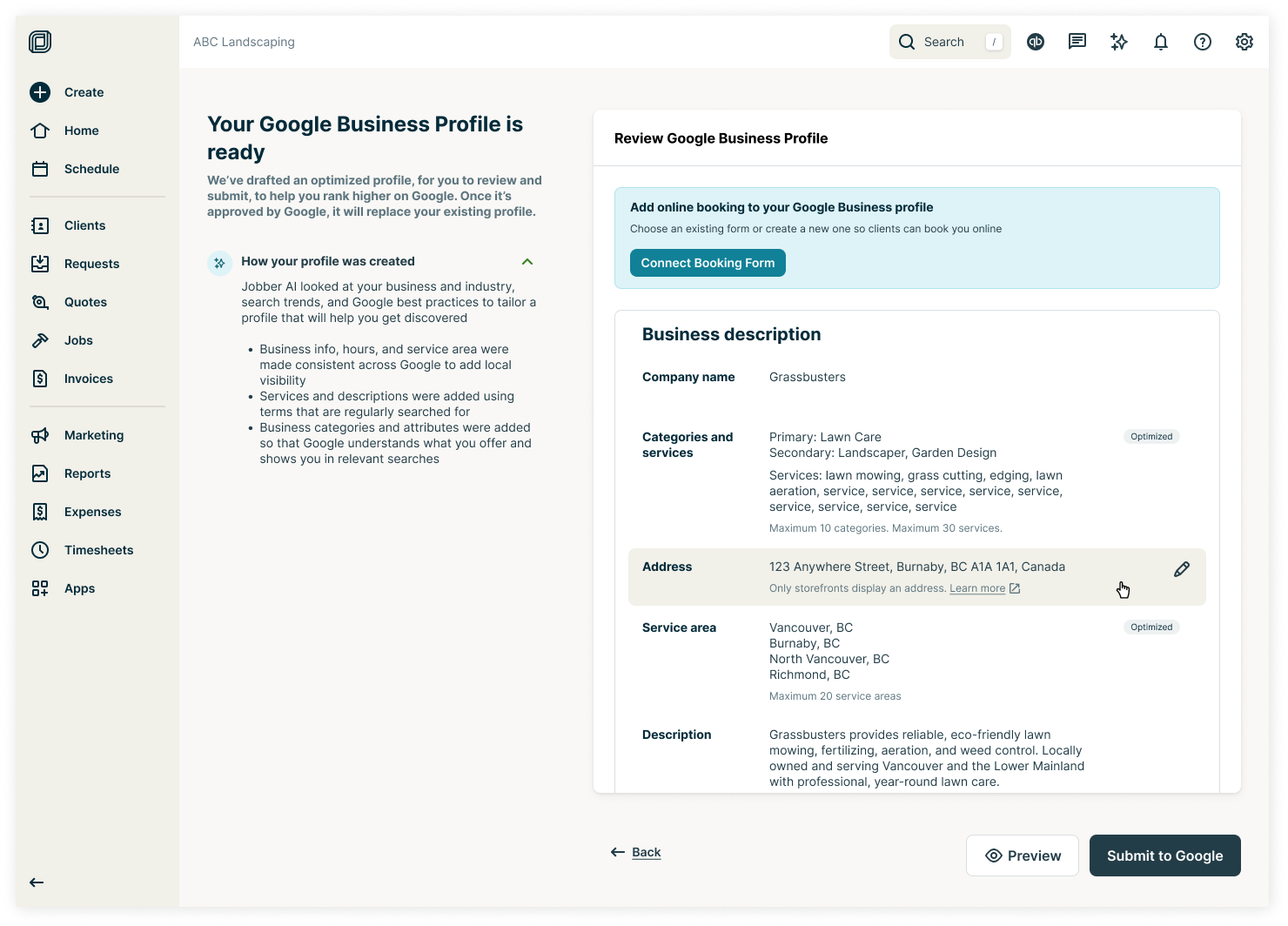Viewport: 1288px width, 926px height.
Task: Open the settings gear icon
Action: [1244, 42]
